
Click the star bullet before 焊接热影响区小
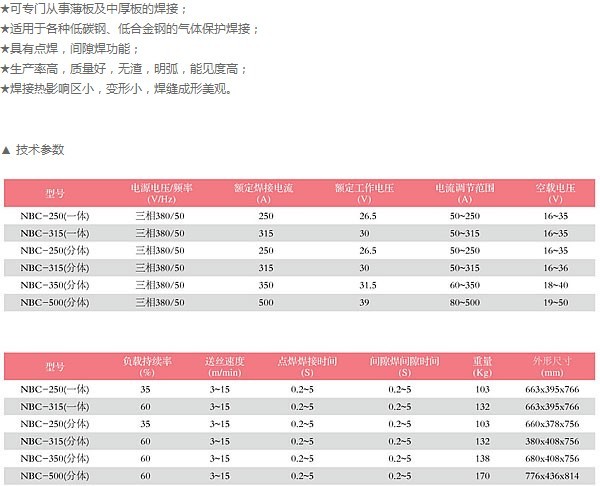pyautogui.click(x=5, y=89)
